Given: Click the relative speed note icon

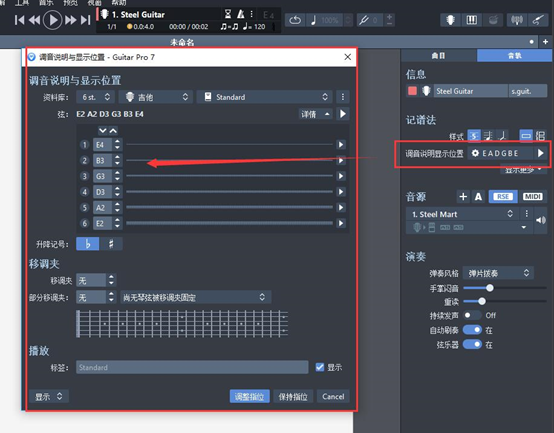Looking at the screenshot, I should (313, 20).
